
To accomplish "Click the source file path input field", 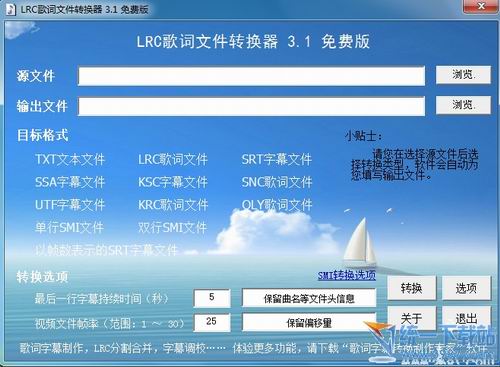I will pos(251,76).
